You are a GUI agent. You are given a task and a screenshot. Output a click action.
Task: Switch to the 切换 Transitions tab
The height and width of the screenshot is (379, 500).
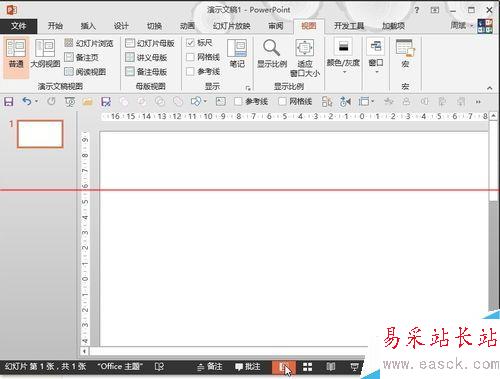154,26
